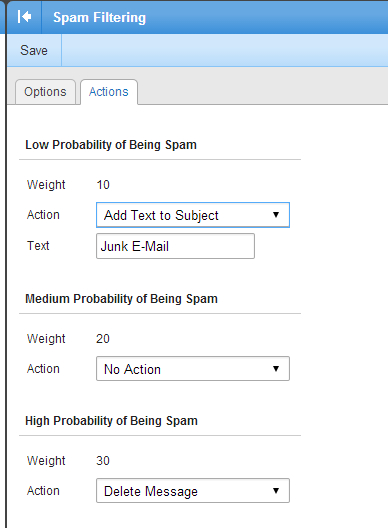Save the spam filtering settings
Screen dimensions: 388x528
(x=34, y=51)
